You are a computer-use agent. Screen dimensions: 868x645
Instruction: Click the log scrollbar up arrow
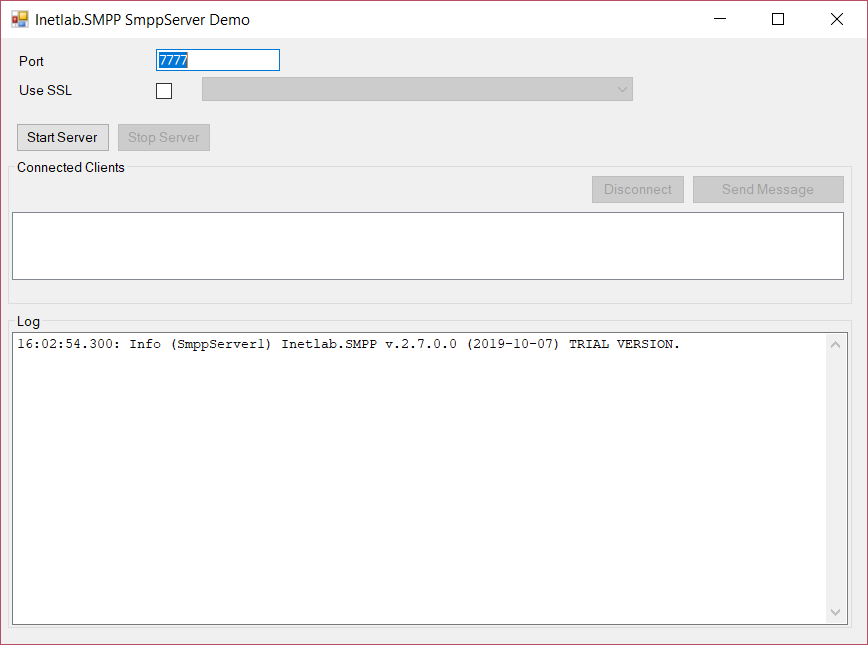coord(836,345)
